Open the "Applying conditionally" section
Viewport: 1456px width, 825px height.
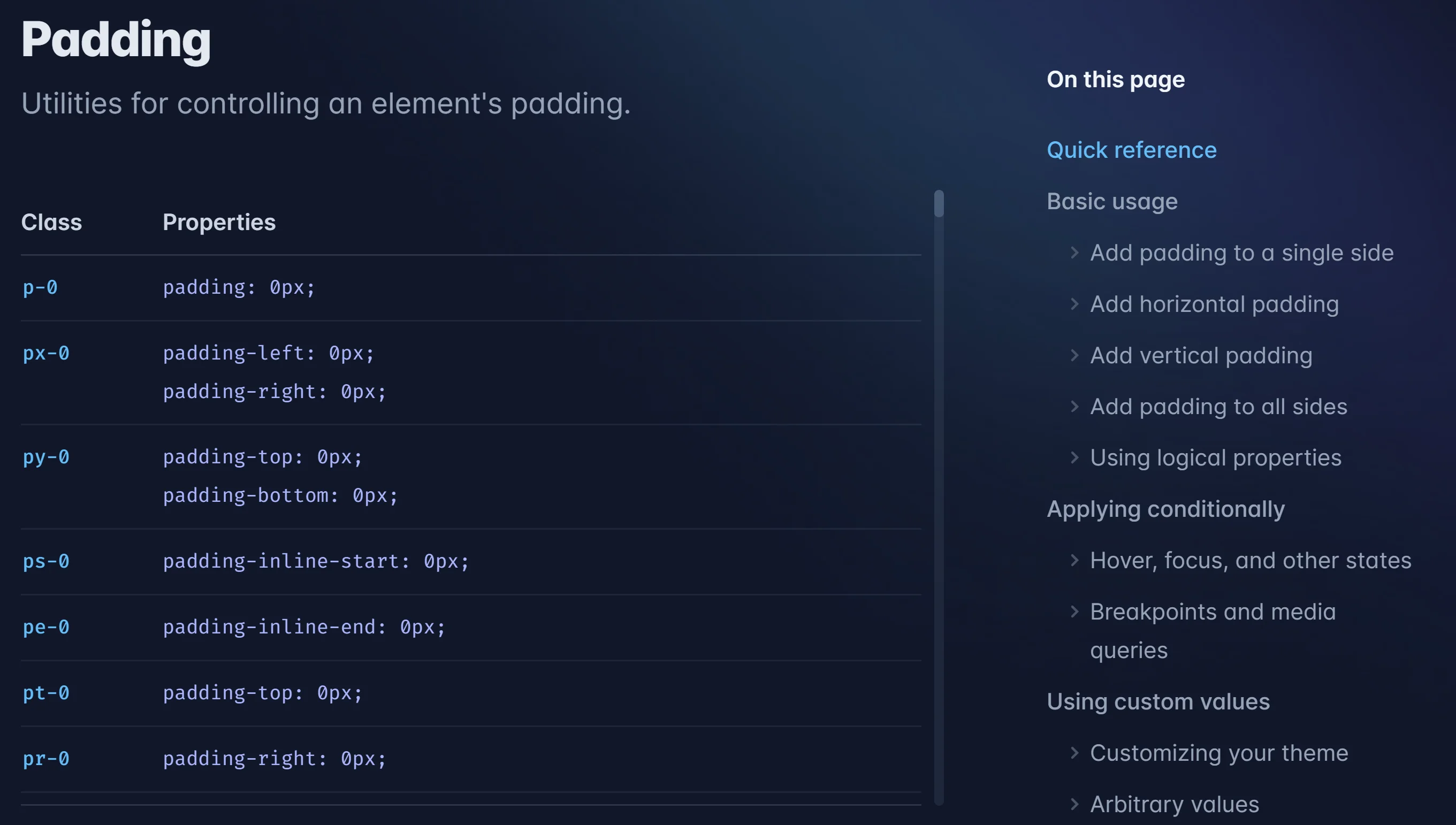[x=1167, y=509]
